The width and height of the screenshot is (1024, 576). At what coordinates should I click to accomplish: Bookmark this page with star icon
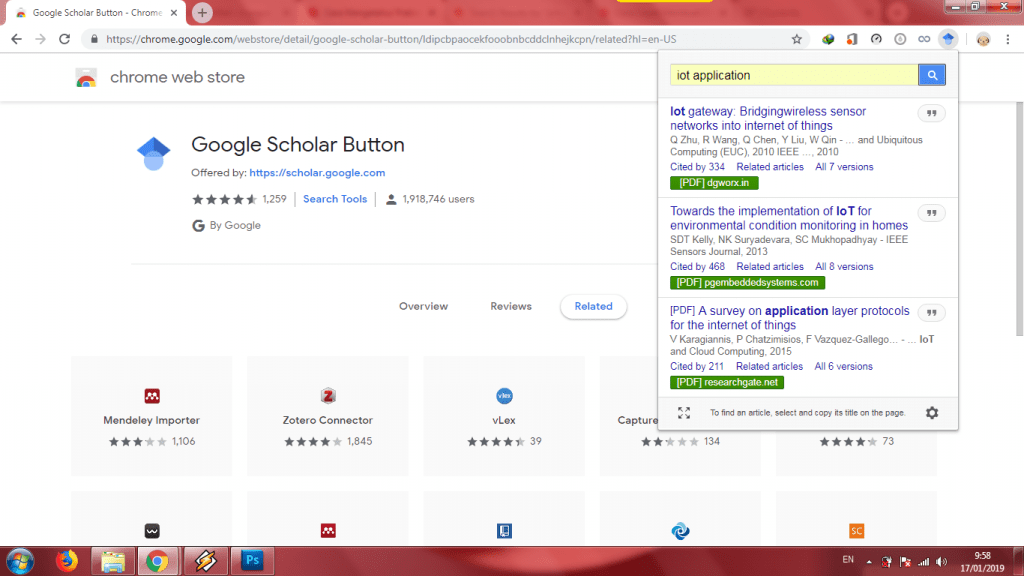pos(797,39)
